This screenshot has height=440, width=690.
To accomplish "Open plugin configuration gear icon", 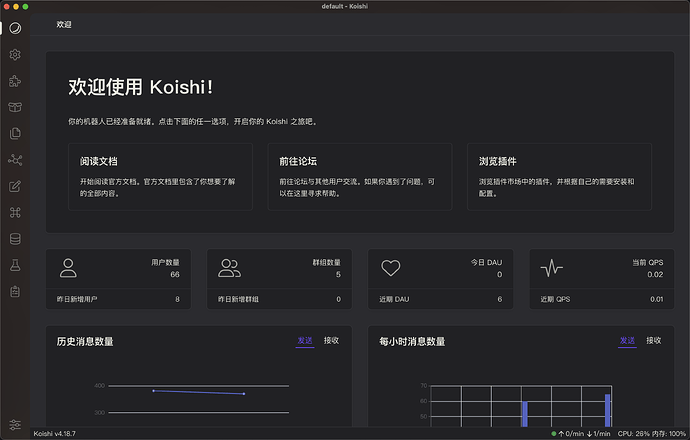I will click(15, 54).
